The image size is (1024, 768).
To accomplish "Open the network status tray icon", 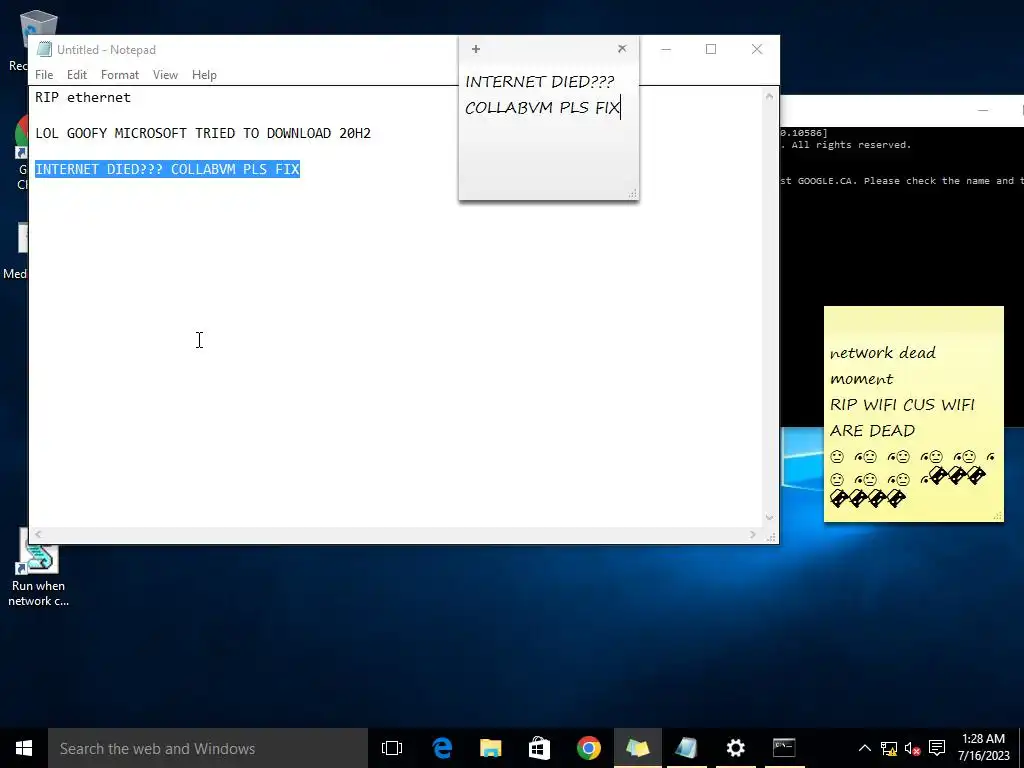I will click(889, 748).
